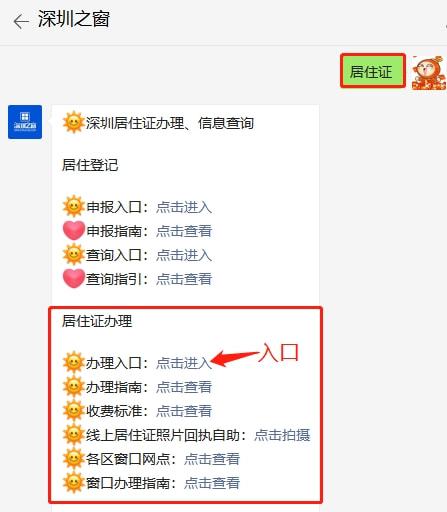
Task: Tap the 深圳之窗 chat title
Action: tap(74, 19)
